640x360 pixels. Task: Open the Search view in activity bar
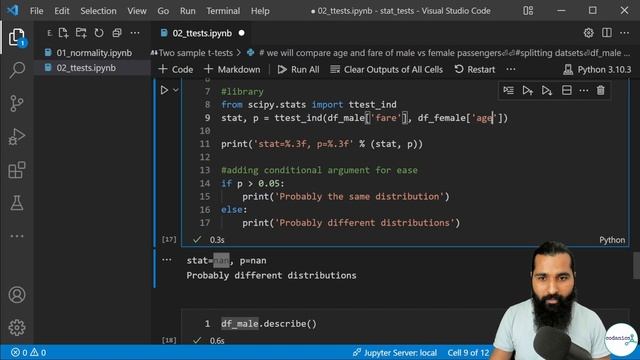17,70
